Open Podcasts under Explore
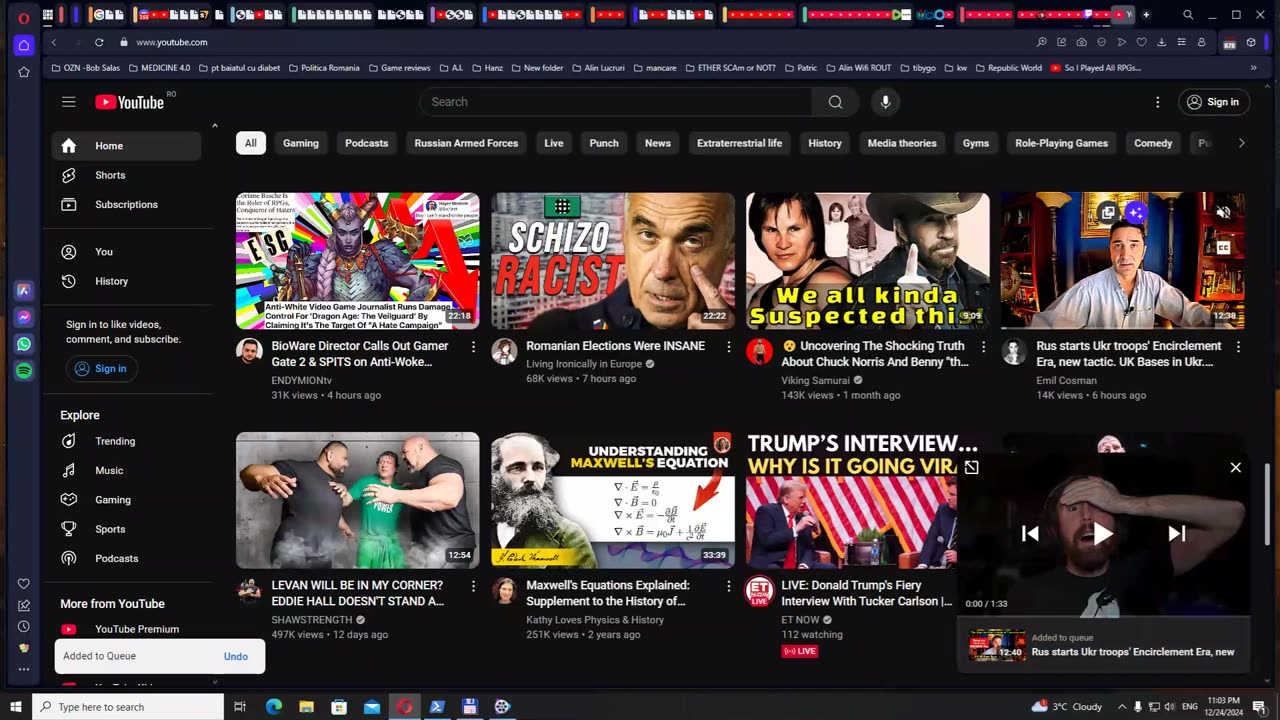The height and width of the screenshot is (720, 1280). point(126,558)
